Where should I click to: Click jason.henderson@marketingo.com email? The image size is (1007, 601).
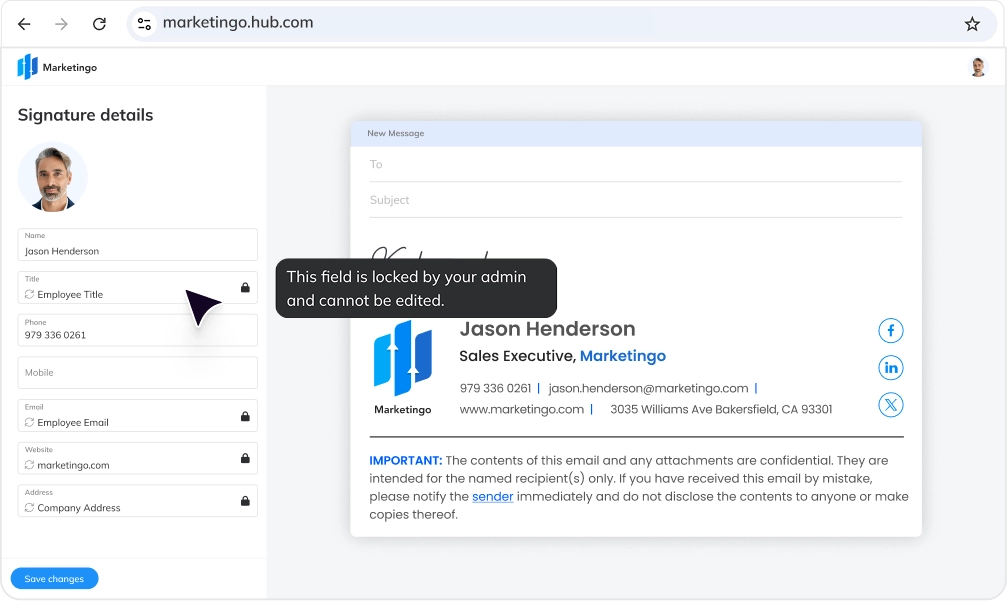tap(648, 388)
